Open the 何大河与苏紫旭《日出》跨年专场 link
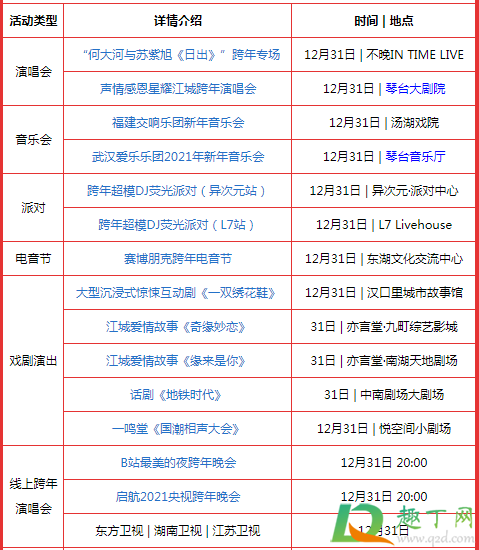Viewport: 479px width, 550px height. click(x=182, y=55)
